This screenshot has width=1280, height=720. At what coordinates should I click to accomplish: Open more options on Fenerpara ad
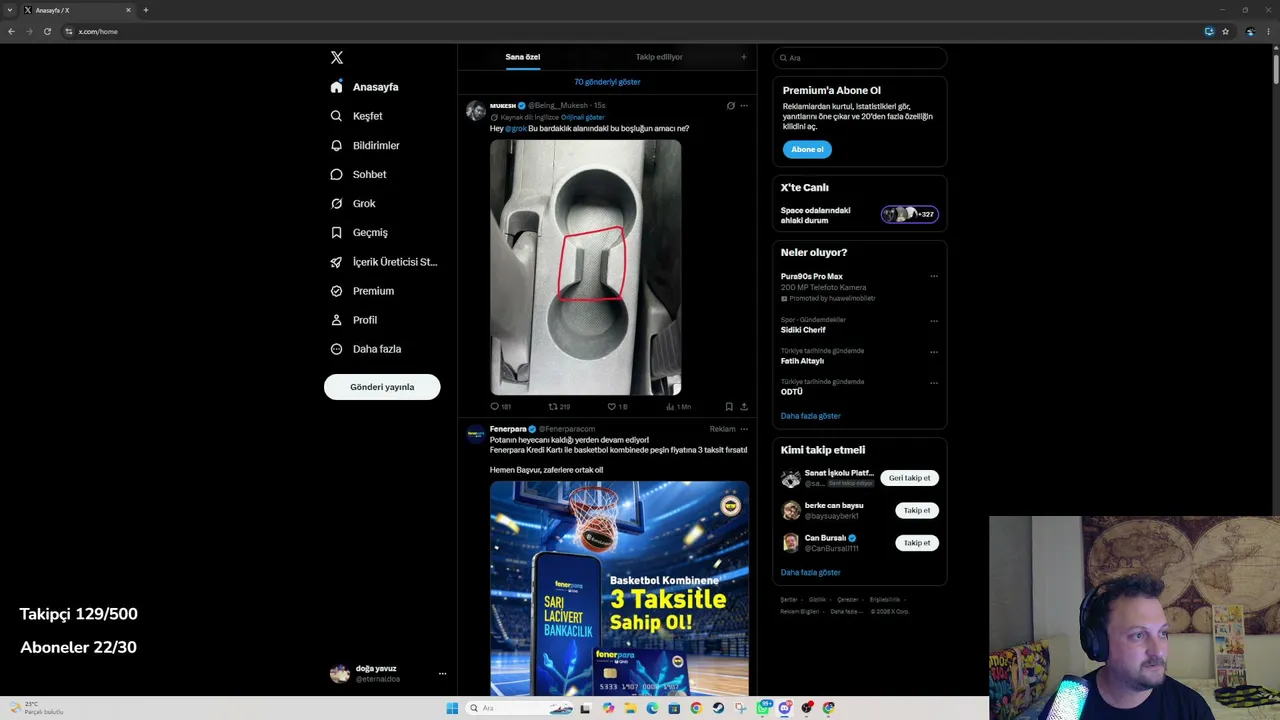[x=744, y=429]
